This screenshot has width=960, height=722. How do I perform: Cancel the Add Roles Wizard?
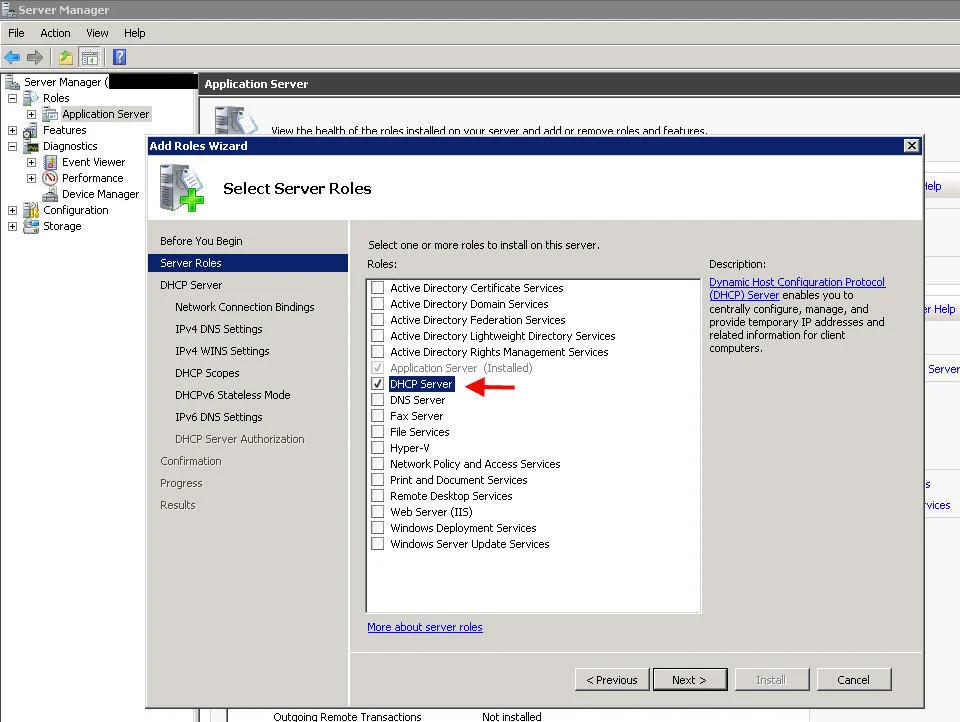point(853,680)
